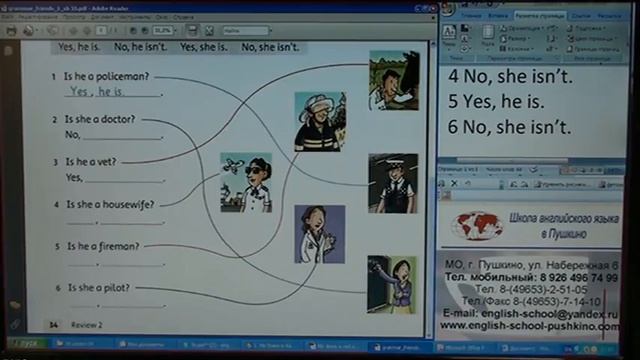Go to the previous page in Adobe Reader
The image size is (640, 360).
click(x=73, y=31)
